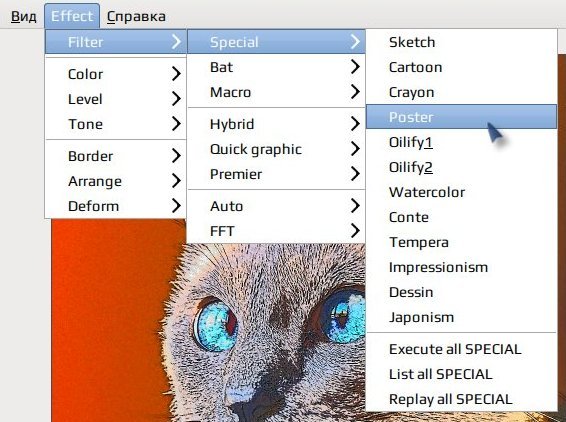
Task: Open the Справка menu
Action: click(136, 16)
